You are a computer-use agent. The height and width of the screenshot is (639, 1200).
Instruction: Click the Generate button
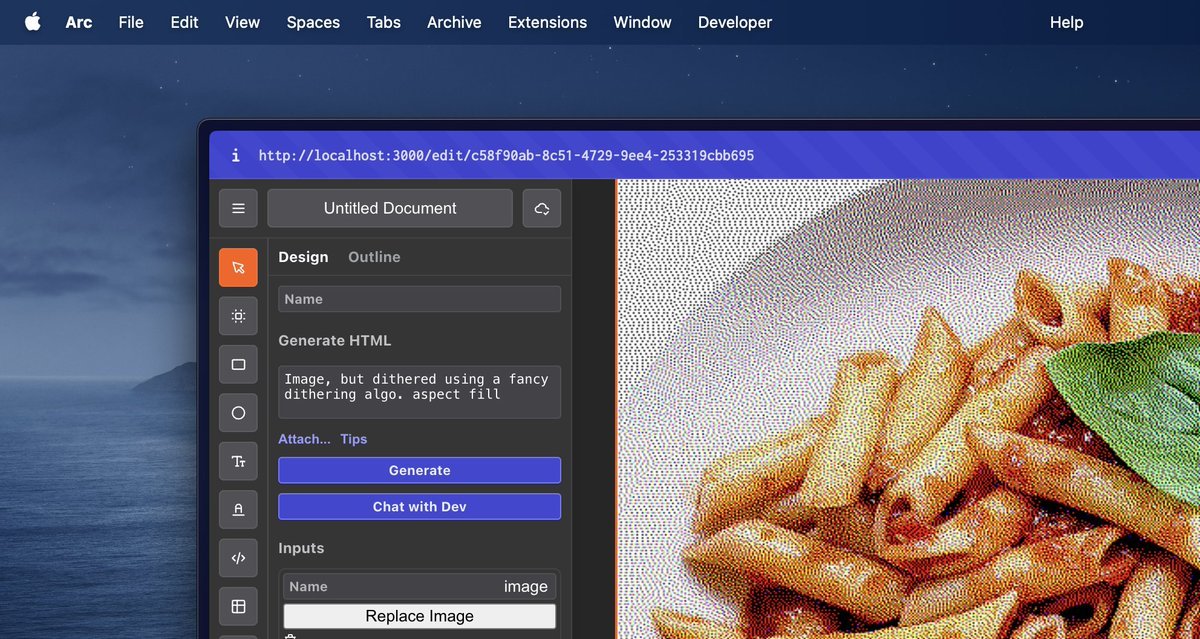(x=419, y=470)
